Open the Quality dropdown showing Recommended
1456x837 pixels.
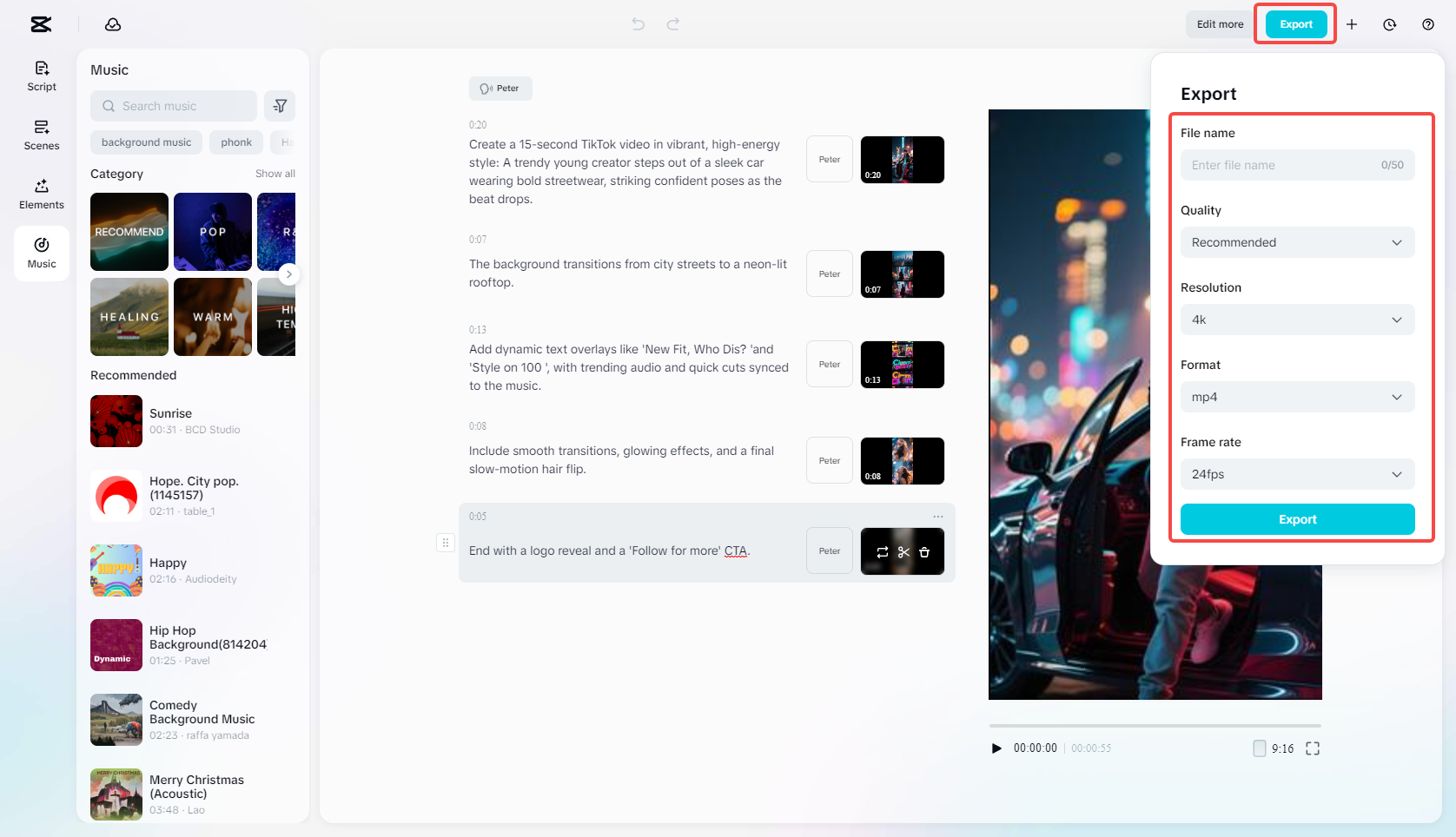click(x=1297, y=242)
